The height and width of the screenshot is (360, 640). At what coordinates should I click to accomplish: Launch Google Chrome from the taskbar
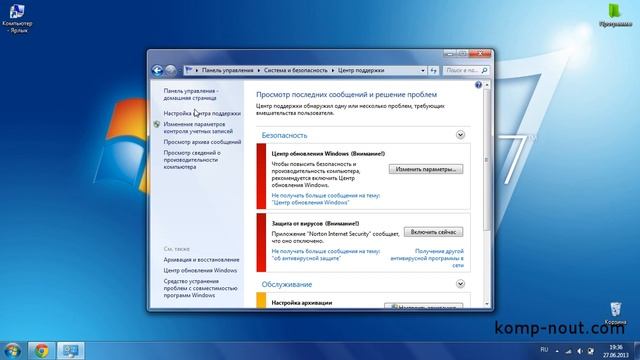point(41,351)
